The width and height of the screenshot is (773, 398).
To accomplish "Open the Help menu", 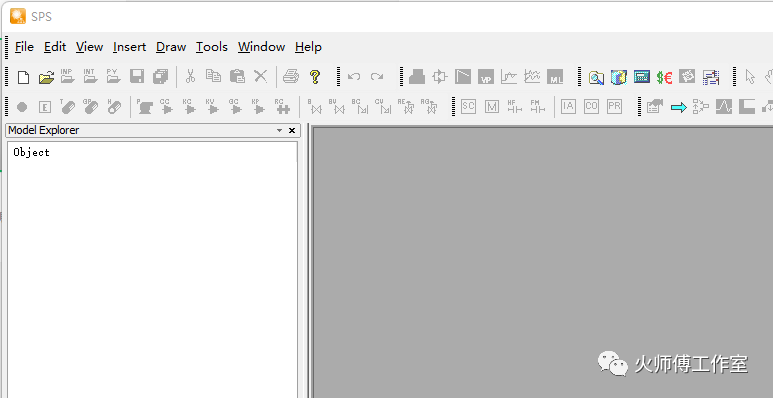I will tap(308, 47).
